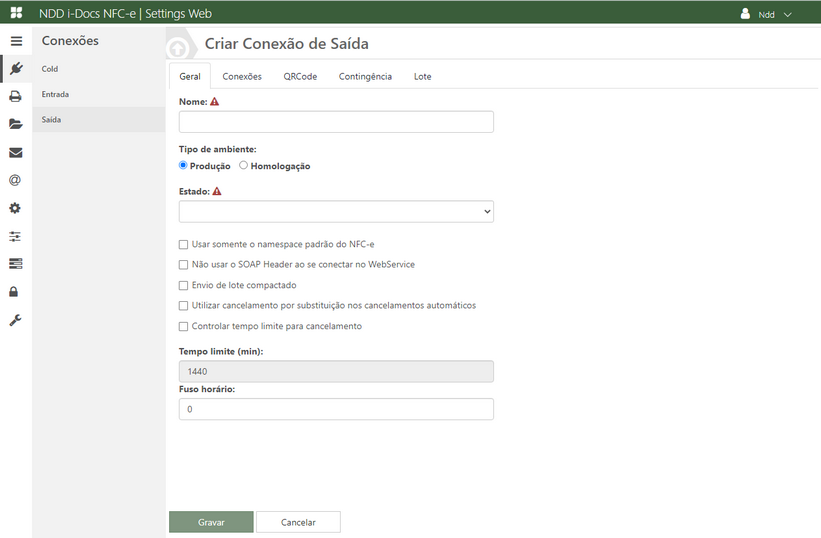This screenshot has height=538, width=821.
Task: Toggle Não usar o SOAP Header checkbox
Action: 183,265
